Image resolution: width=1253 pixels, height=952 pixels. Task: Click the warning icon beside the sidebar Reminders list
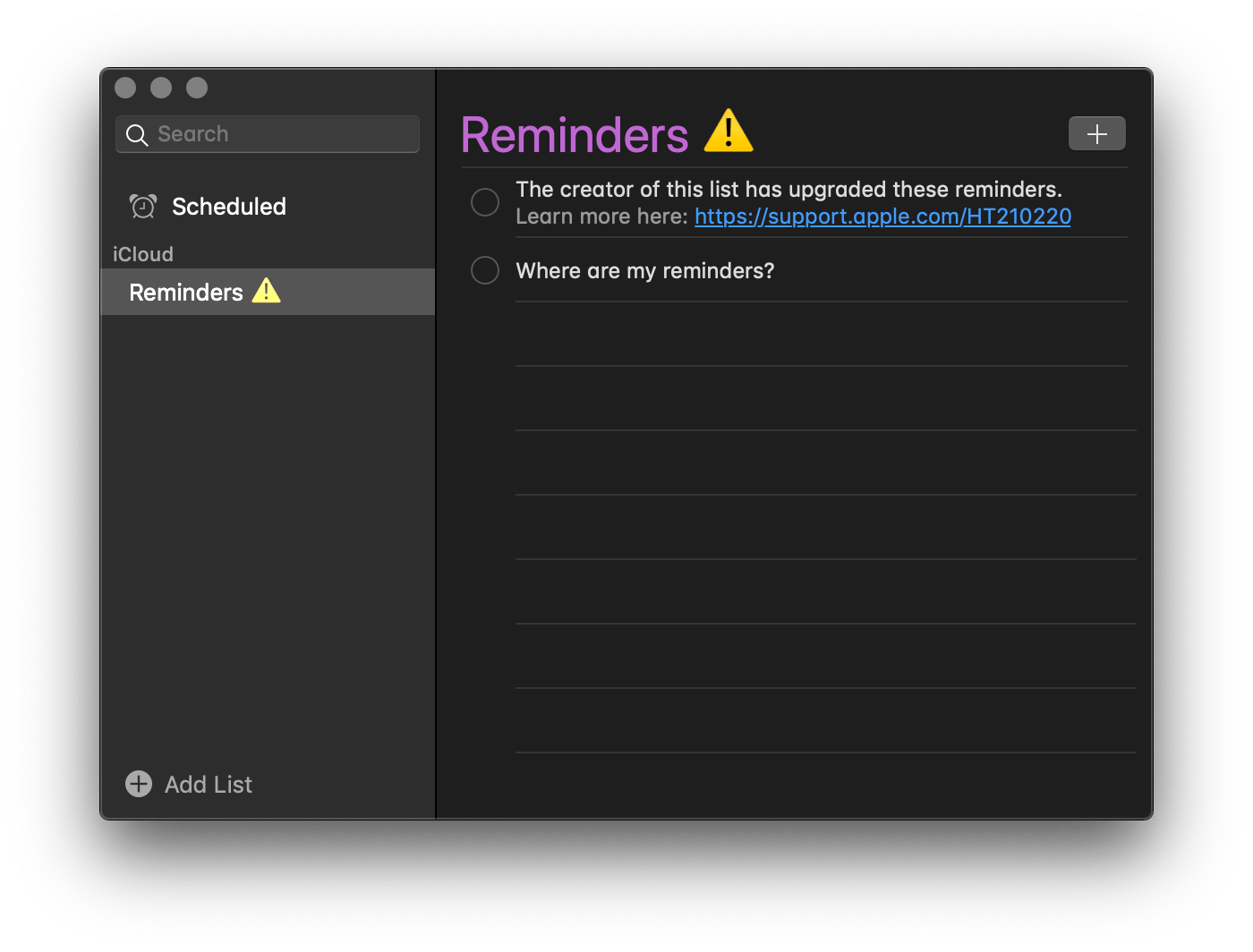(266, 291)
